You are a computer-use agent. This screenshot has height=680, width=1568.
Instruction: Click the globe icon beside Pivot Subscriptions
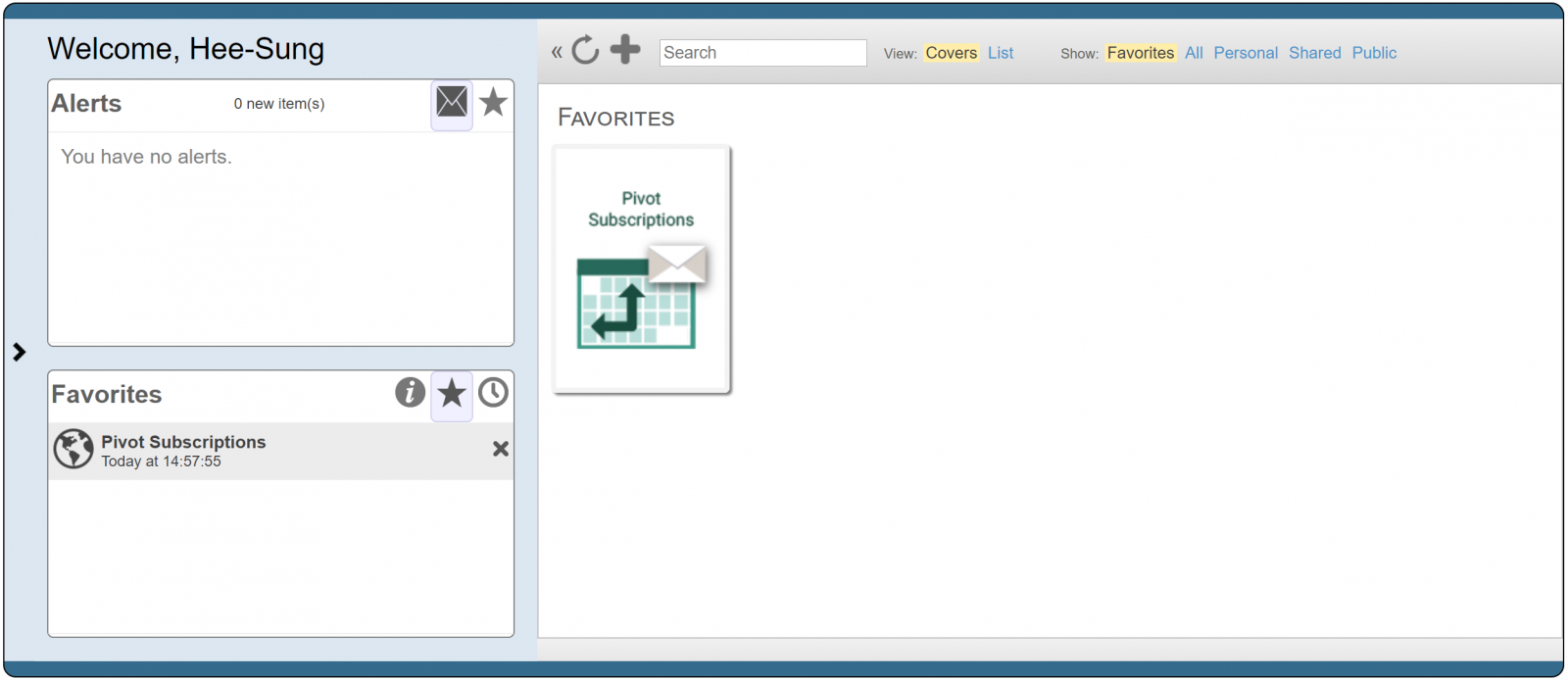[73, 449]
